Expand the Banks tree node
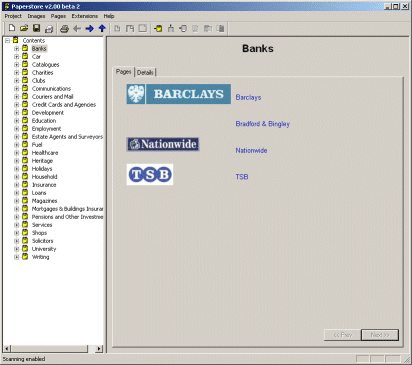412x365 pixels. coord(16,49)
